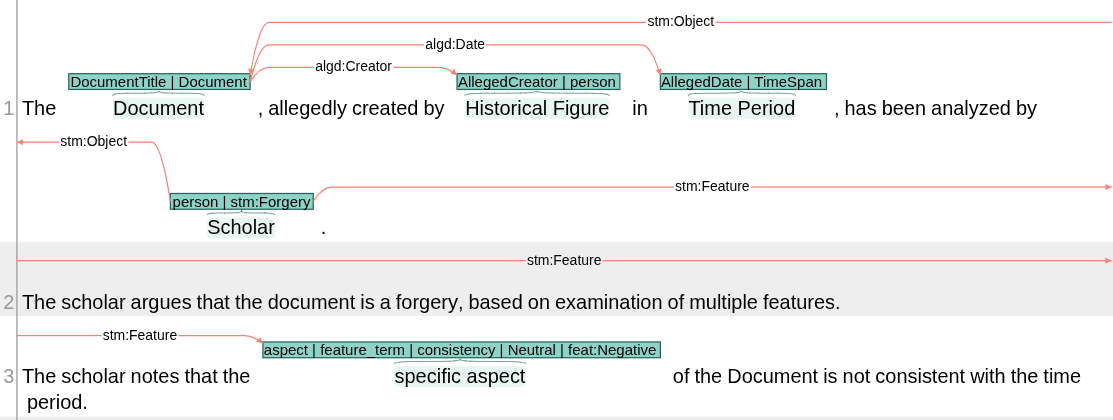Click the DocumentTitle | Document annotation label
The image size is (1113, 420).
[x=159, y=82]
